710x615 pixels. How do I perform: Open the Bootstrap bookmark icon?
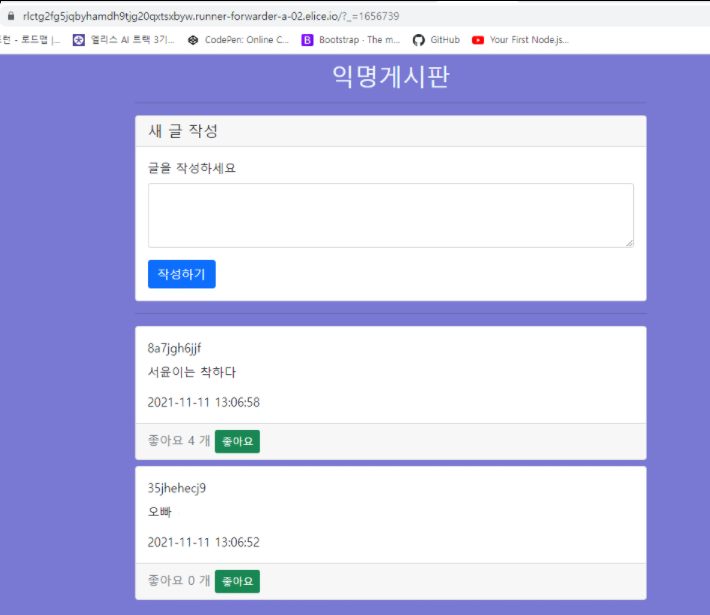(x=307, y=40)
